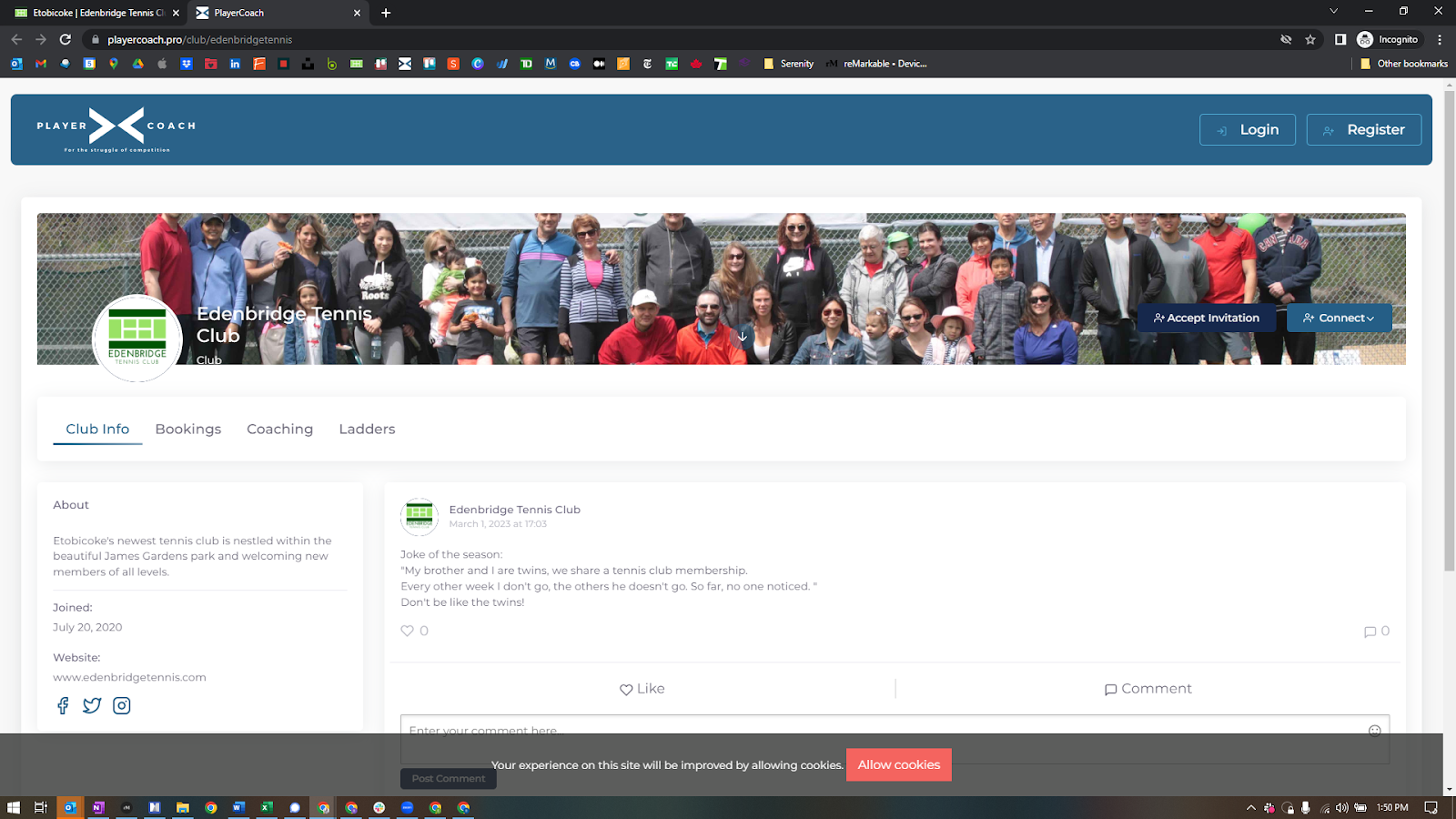Viewport: 1456px width, 819px height.
Task: Click the Accept Invitation button
Action: [1207, 318]
